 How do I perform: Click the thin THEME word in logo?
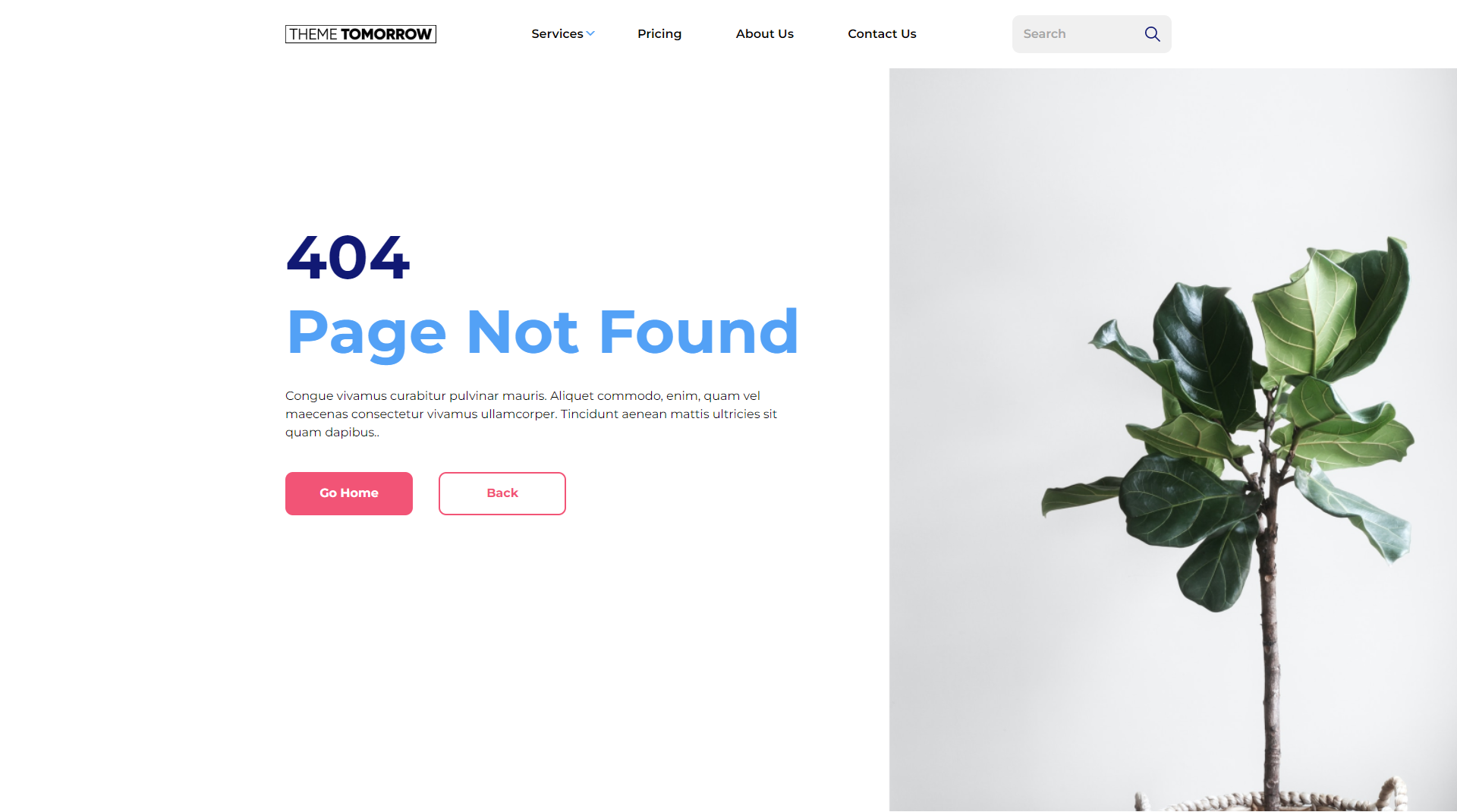click(313, 34)
